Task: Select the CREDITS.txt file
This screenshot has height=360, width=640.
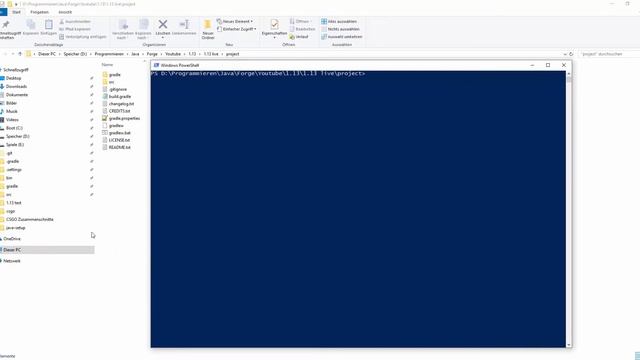Action: pos(119,111)
